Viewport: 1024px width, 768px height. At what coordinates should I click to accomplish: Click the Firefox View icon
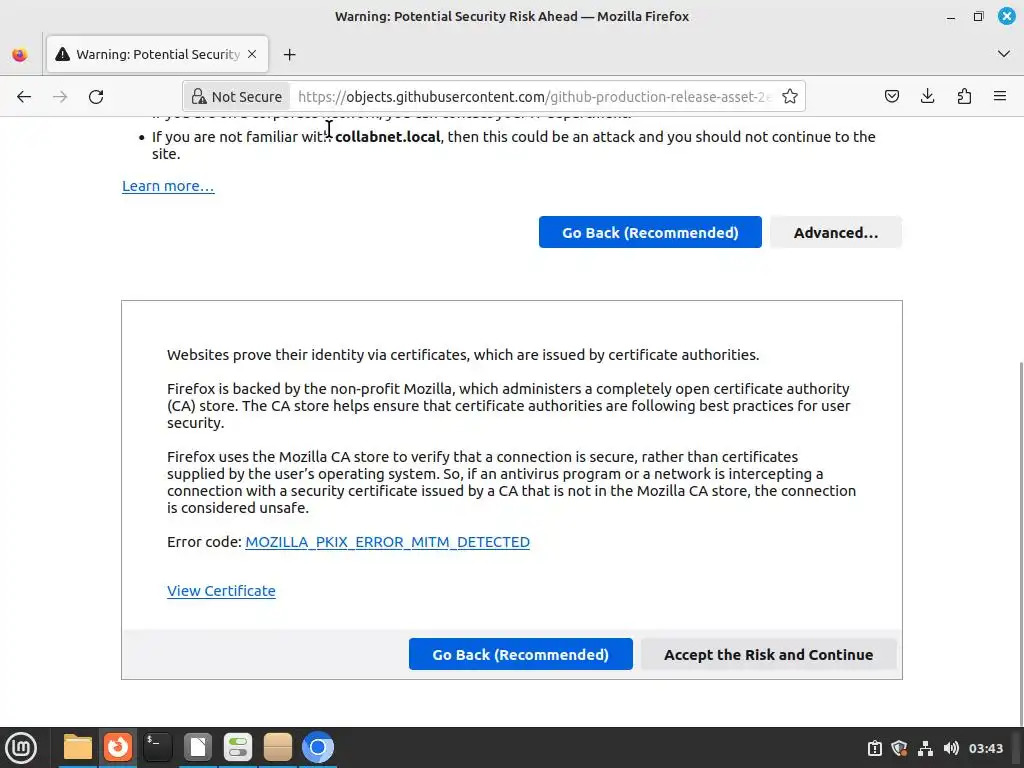tap(20, 54)
